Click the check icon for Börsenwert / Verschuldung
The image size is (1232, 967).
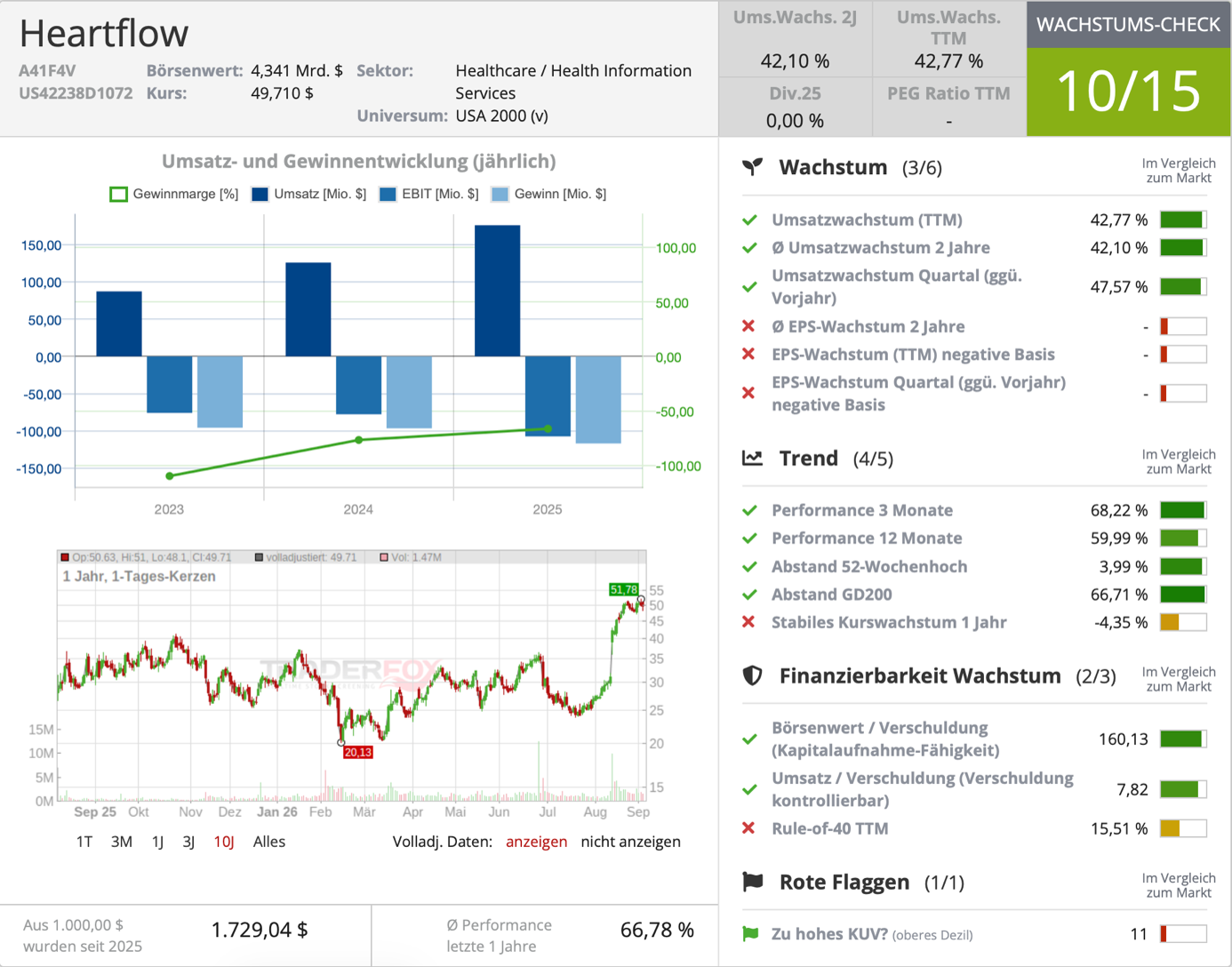click(x=749, y=739)
